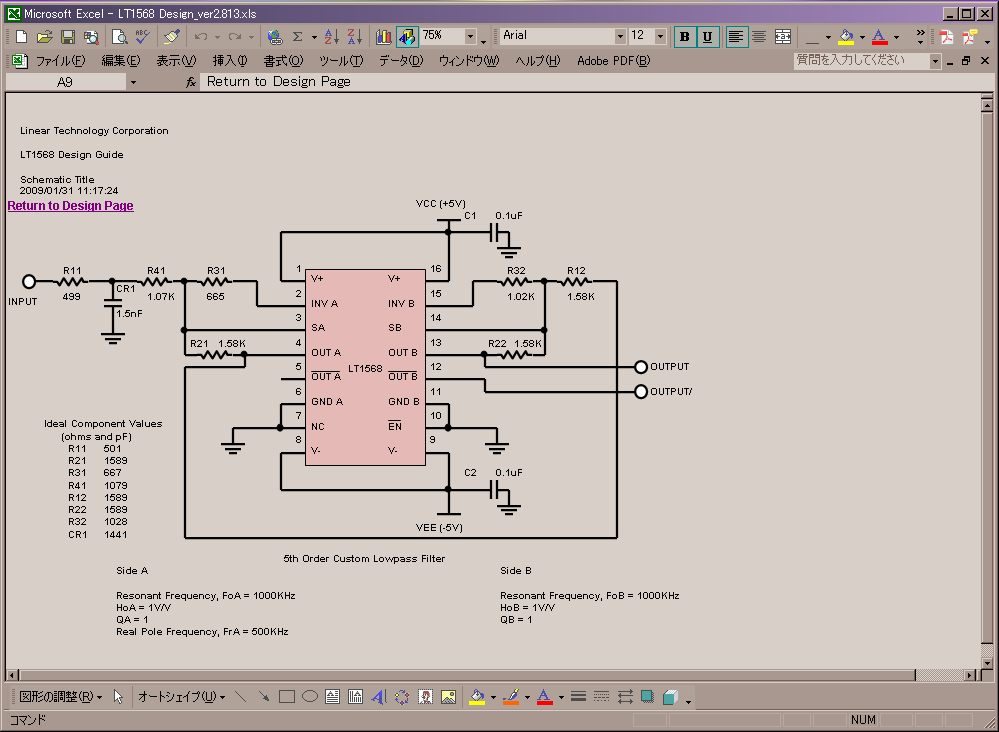Click the Undo button
This screenshot has width=999, height=732.
pos(201,36)
